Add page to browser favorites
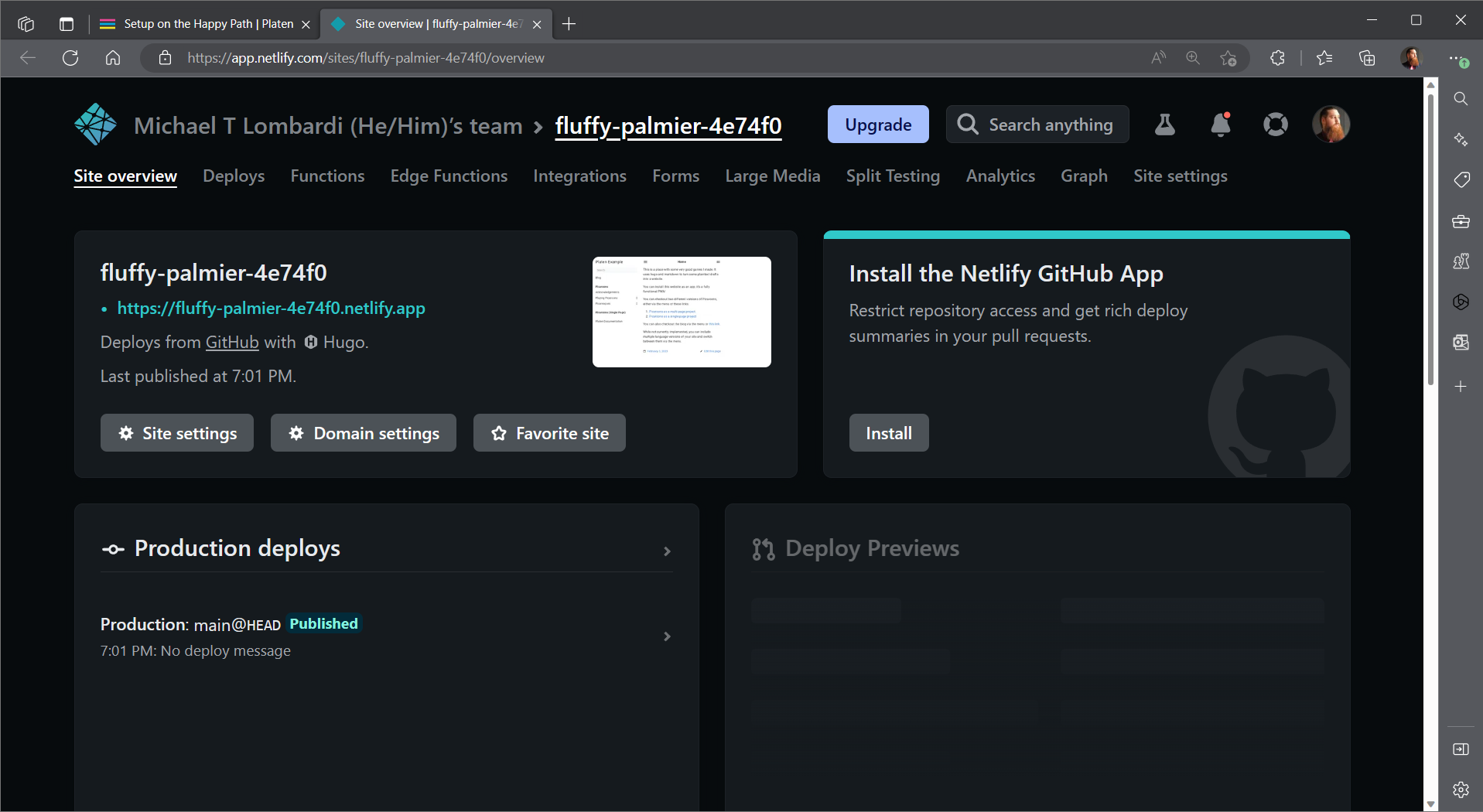1483x812 pixels. (x=1228, y=58)
